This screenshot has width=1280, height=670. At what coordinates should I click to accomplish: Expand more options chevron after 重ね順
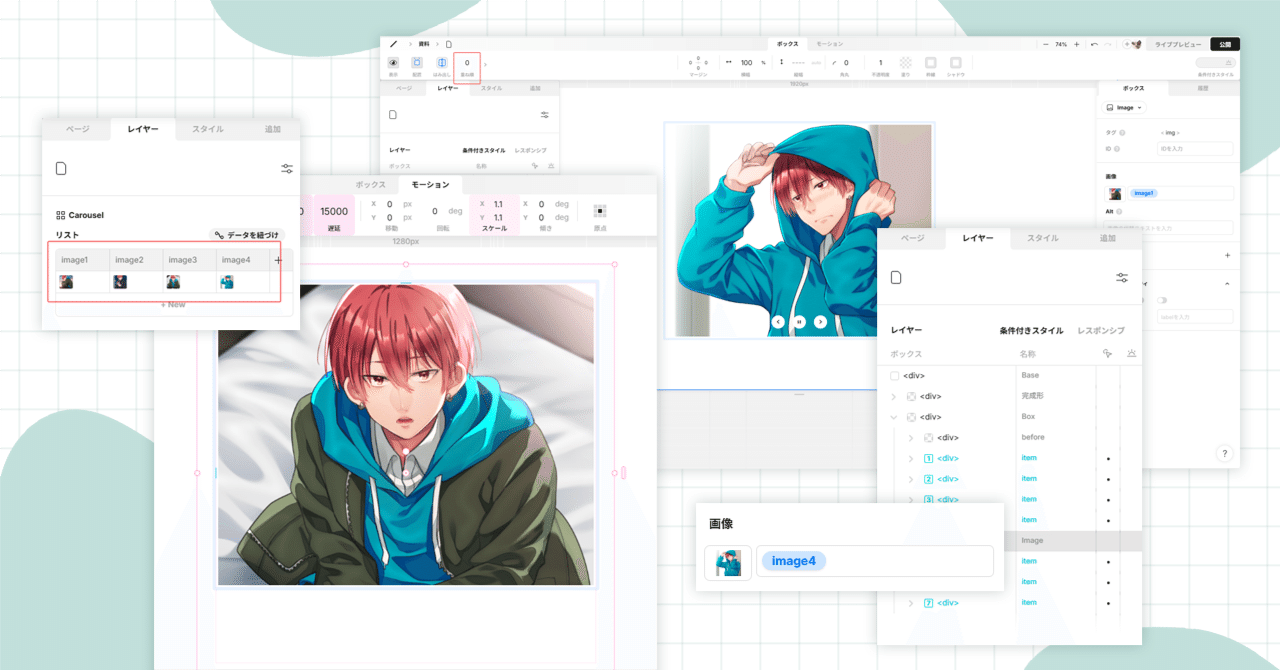coord(486,64)
